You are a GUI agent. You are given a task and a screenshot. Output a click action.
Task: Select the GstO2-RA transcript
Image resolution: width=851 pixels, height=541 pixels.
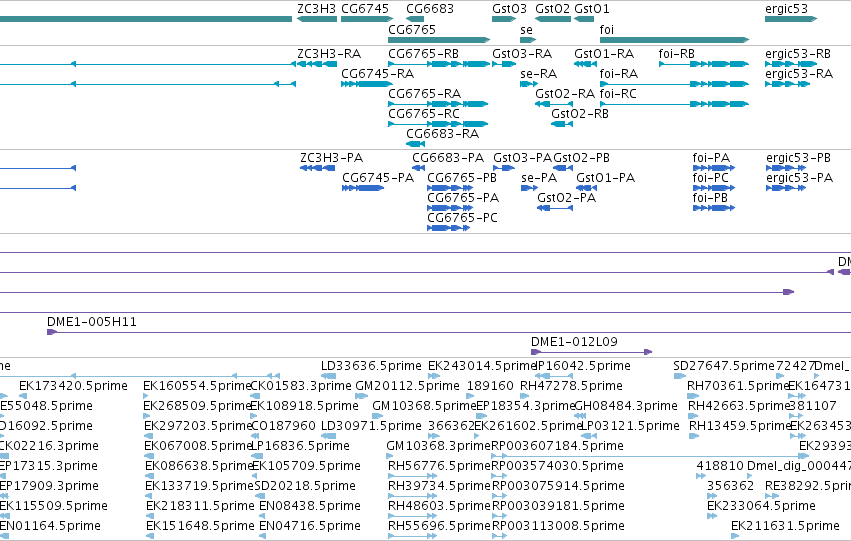coord(554,104)
